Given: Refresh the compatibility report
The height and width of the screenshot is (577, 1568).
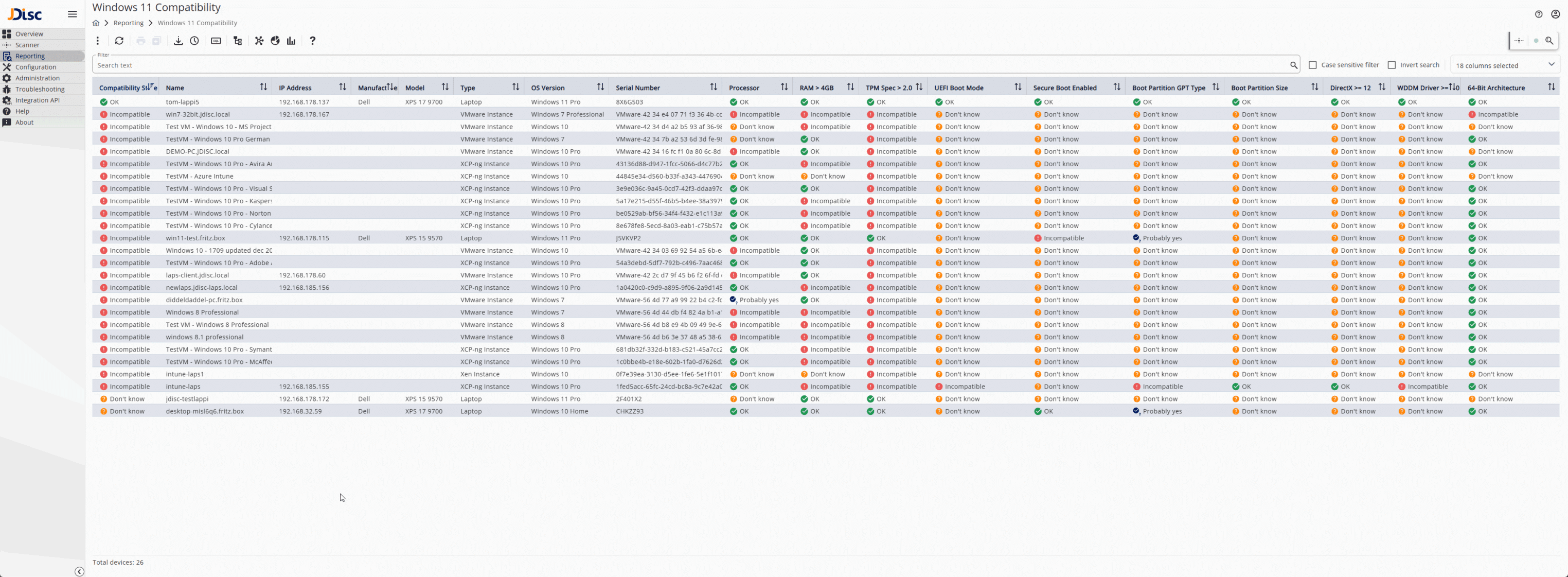Looking at the screenshot, I should (x=119, y=41).
